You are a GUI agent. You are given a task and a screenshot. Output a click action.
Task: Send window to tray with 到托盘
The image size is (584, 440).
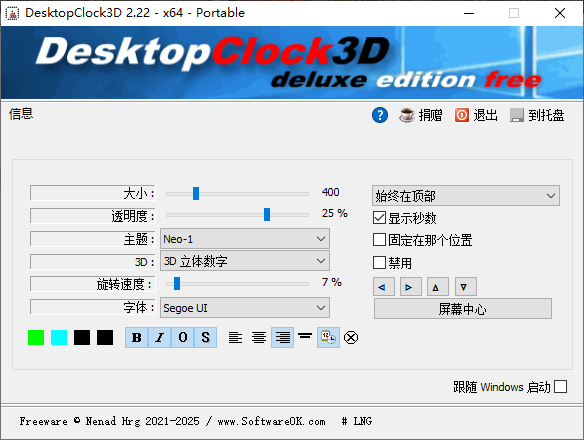(x=537, y=115)
